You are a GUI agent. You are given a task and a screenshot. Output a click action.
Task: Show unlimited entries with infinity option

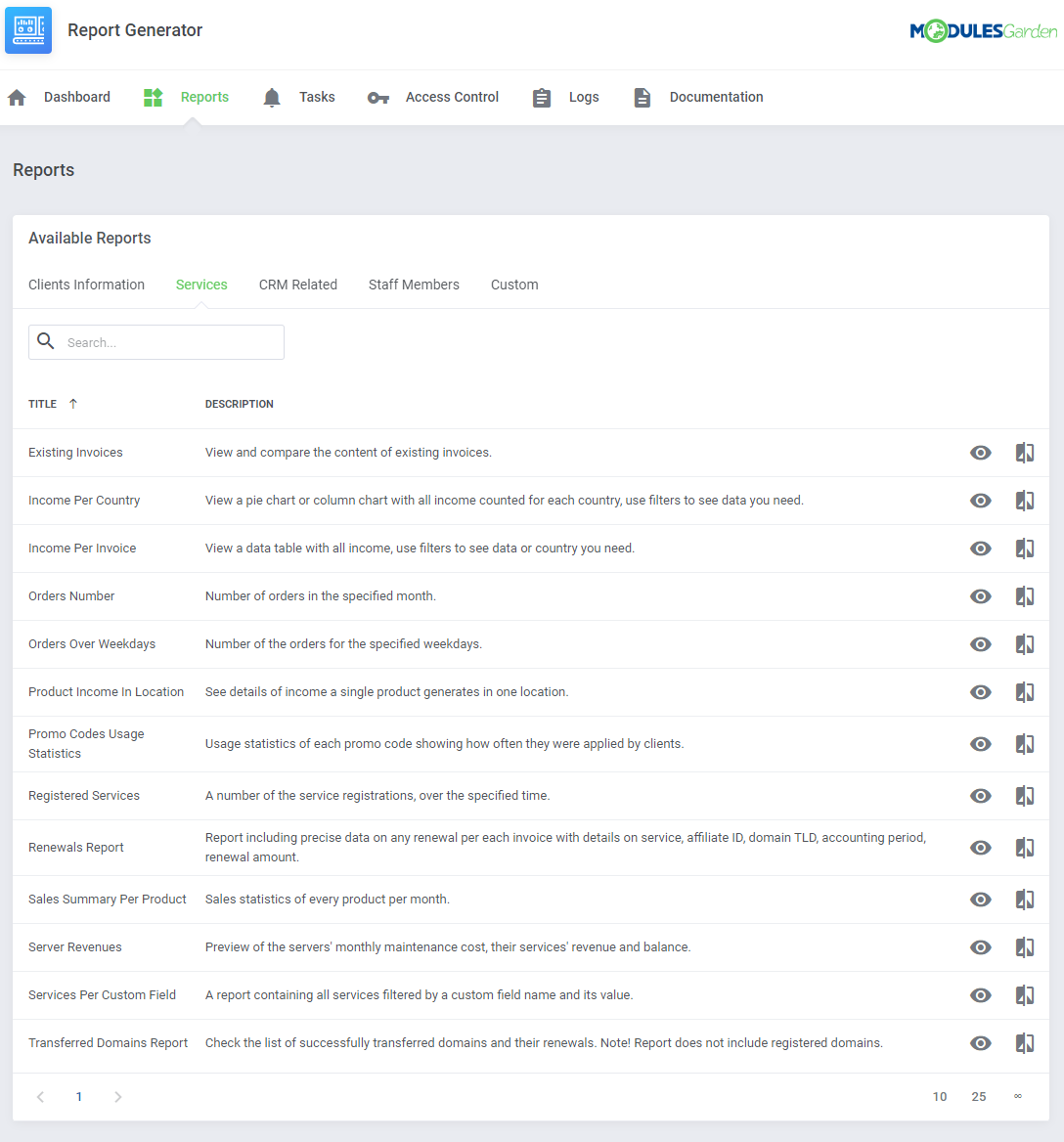[1018, 1096]
